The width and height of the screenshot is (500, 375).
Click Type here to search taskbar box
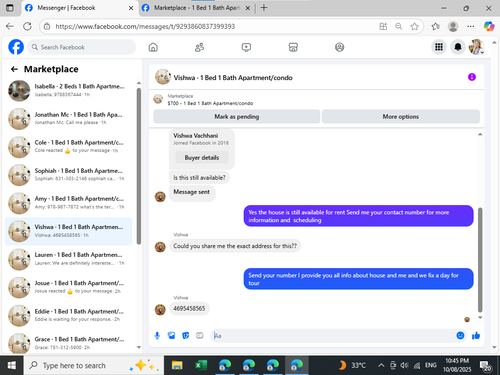click(93, 365)
